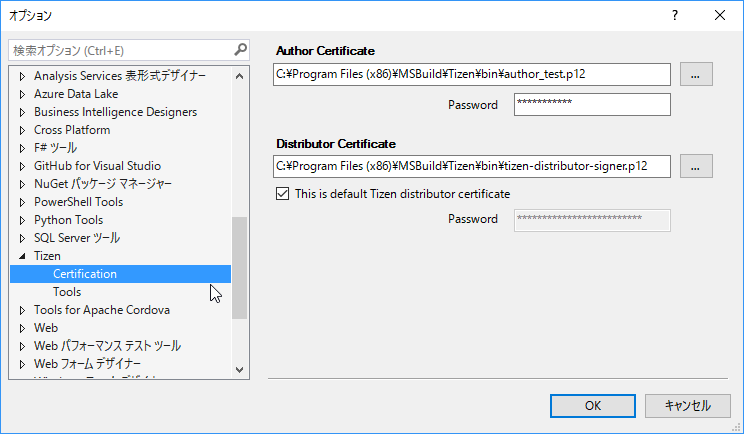Browse for Author Certificate file
The image size is (744, 434).
[x=696, y=74]
